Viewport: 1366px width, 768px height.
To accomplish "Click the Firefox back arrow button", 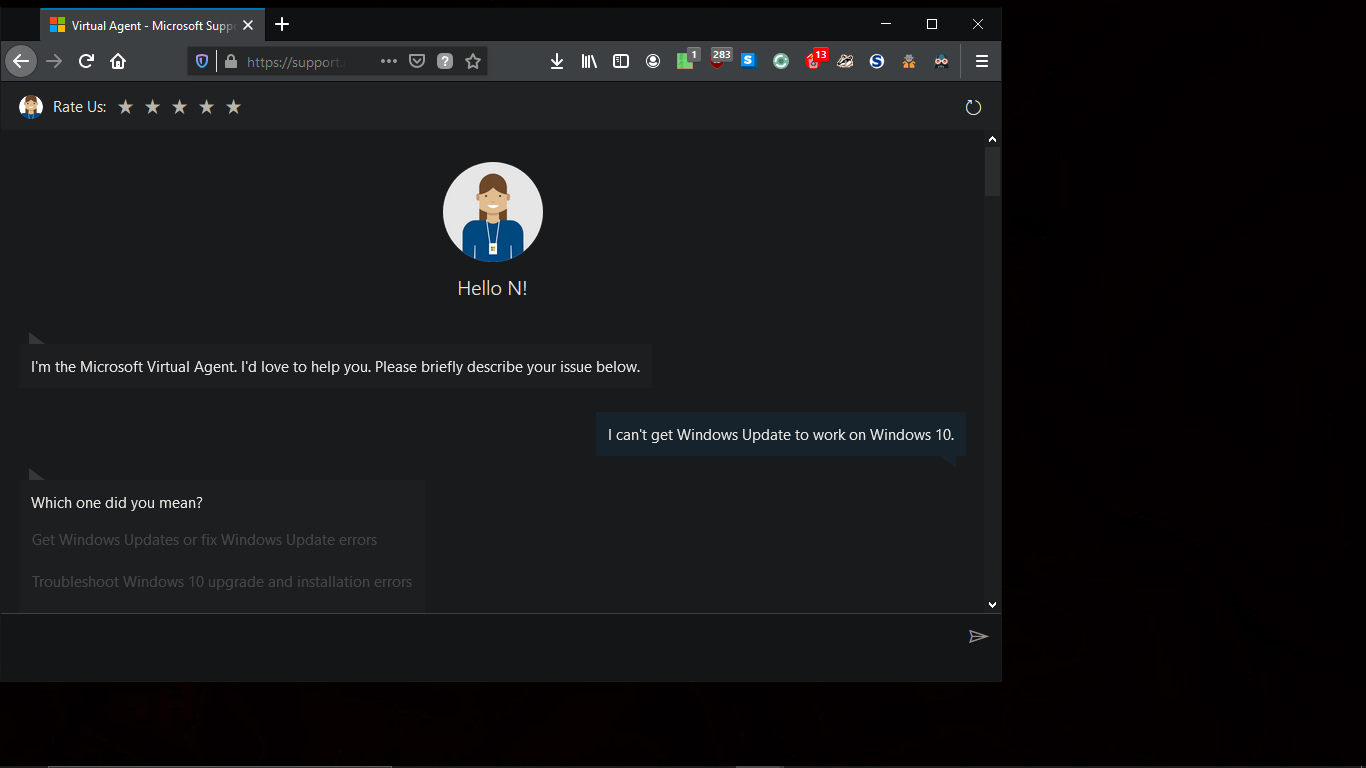I will pos(21,61).
